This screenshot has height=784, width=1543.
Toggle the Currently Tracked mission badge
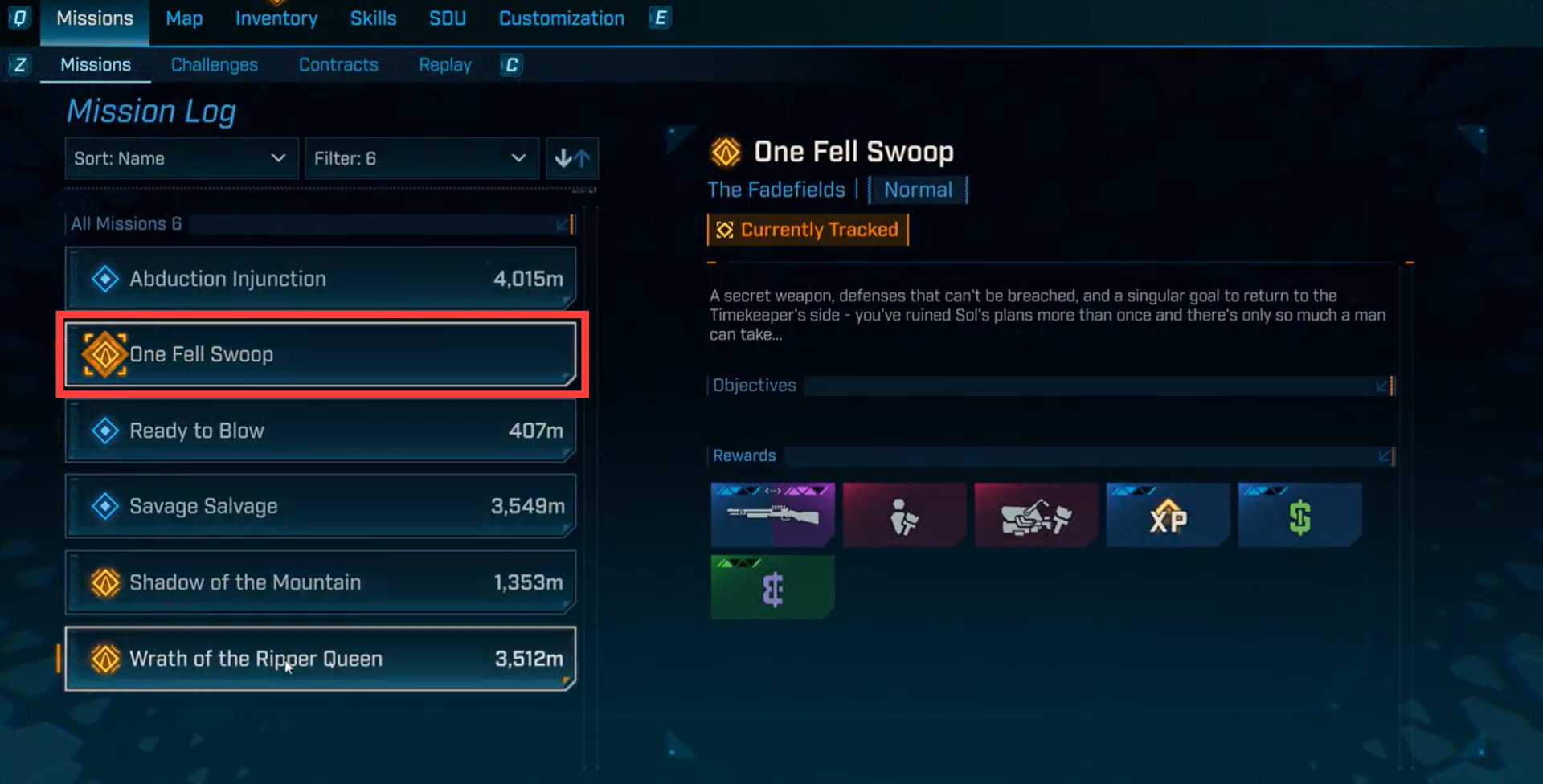[x=808, y=230]
